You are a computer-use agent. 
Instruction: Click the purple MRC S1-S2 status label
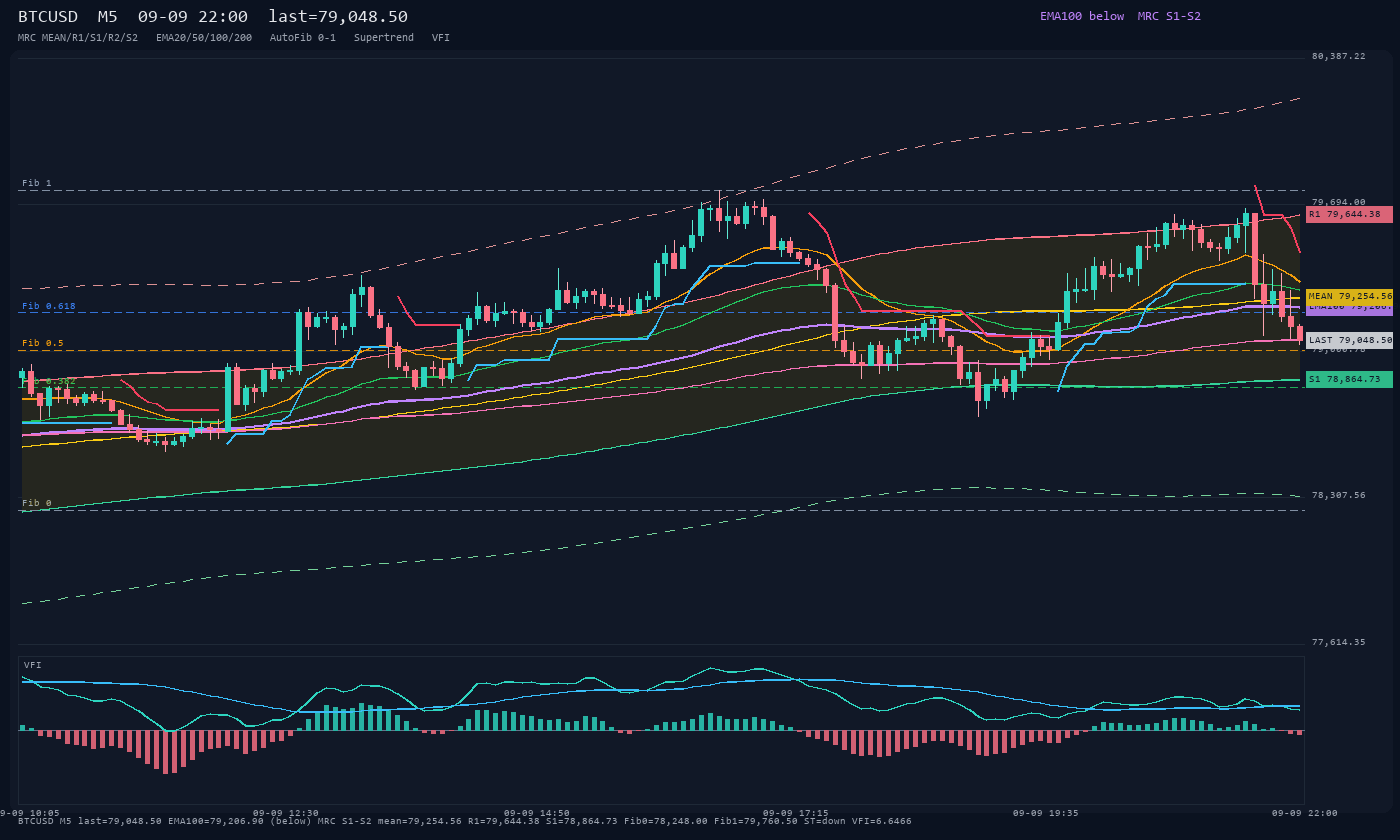coord(1169,16)
